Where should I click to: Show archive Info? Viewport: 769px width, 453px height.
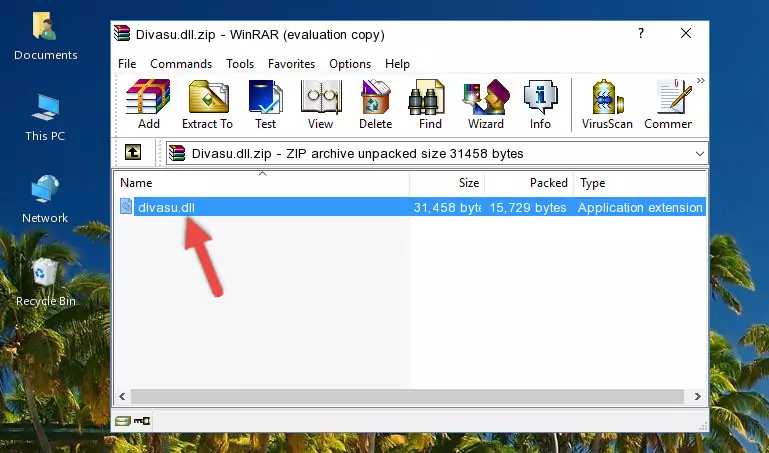point(540,104)
